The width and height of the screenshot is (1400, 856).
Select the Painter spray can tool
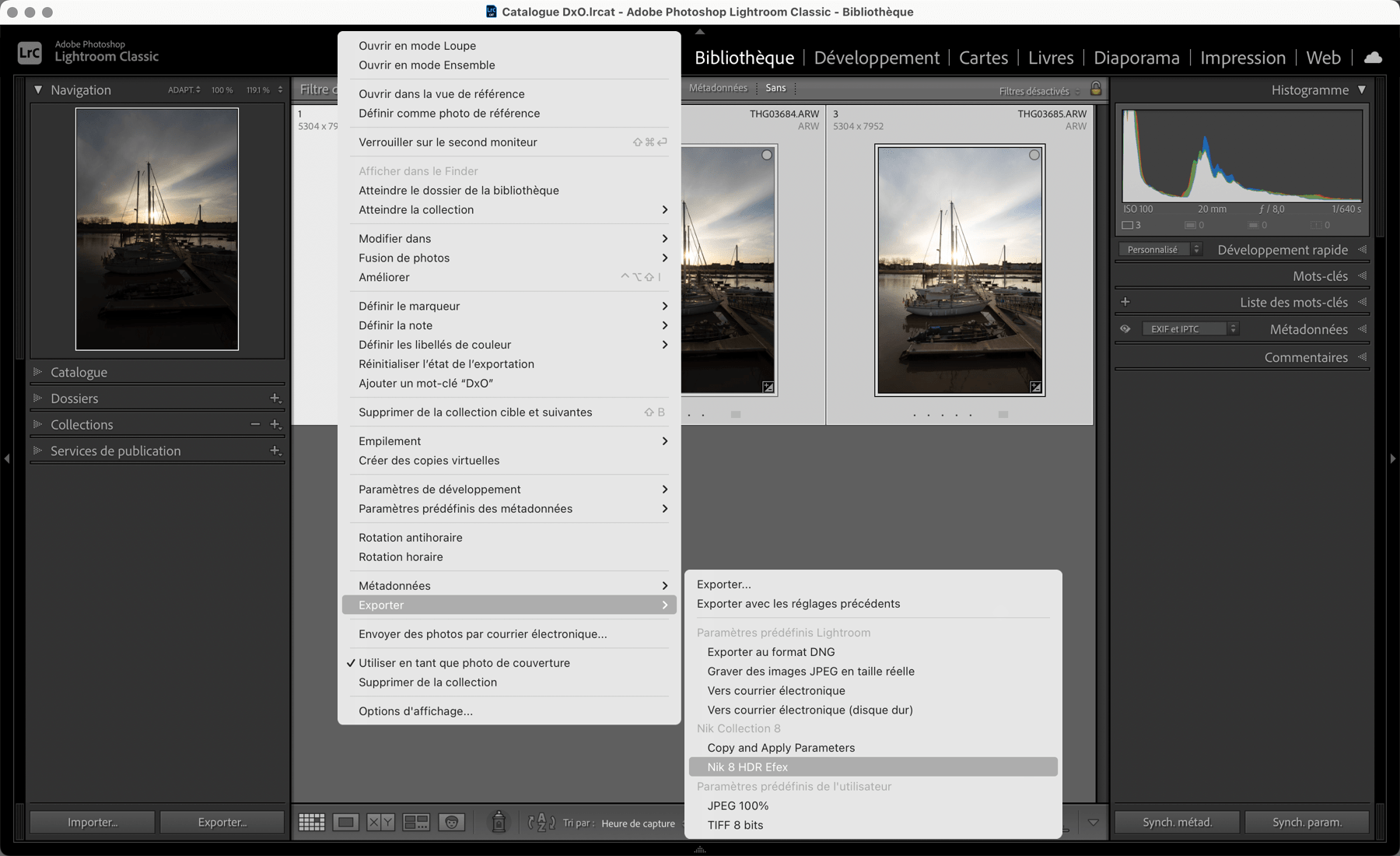(499, 822)
